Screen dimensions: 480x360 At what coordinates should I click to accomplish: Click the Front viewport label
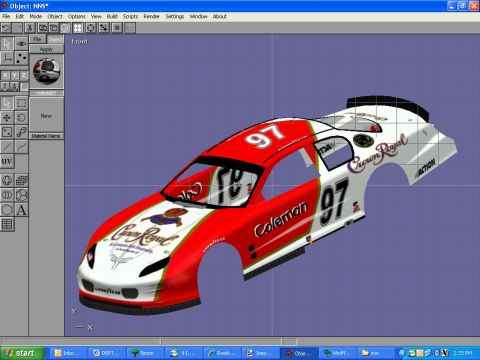point(79,41)
